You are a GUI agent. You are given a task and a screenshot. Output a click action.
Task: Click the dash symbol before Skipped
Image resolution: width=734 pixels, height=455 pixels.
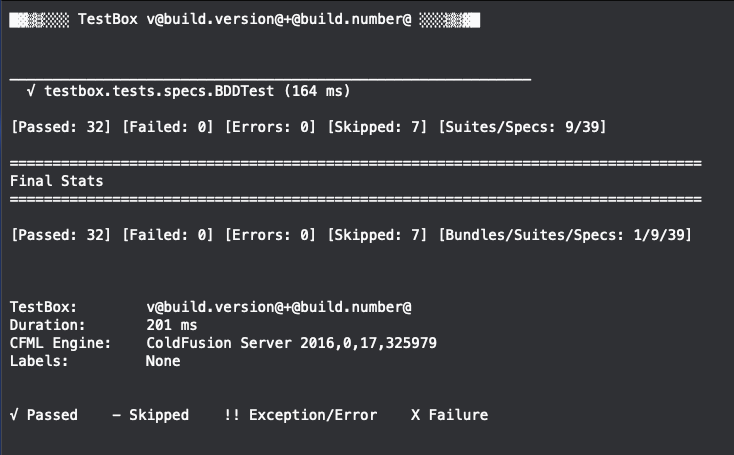click(116, 415)
